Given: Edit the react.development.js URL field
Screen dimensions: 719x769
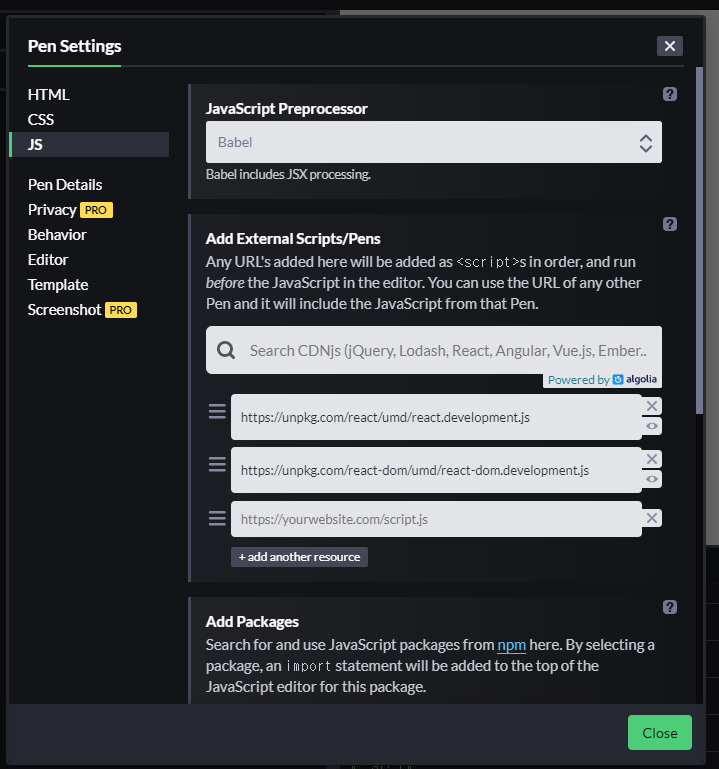Looking at the screenshot, I should (436, 417).
